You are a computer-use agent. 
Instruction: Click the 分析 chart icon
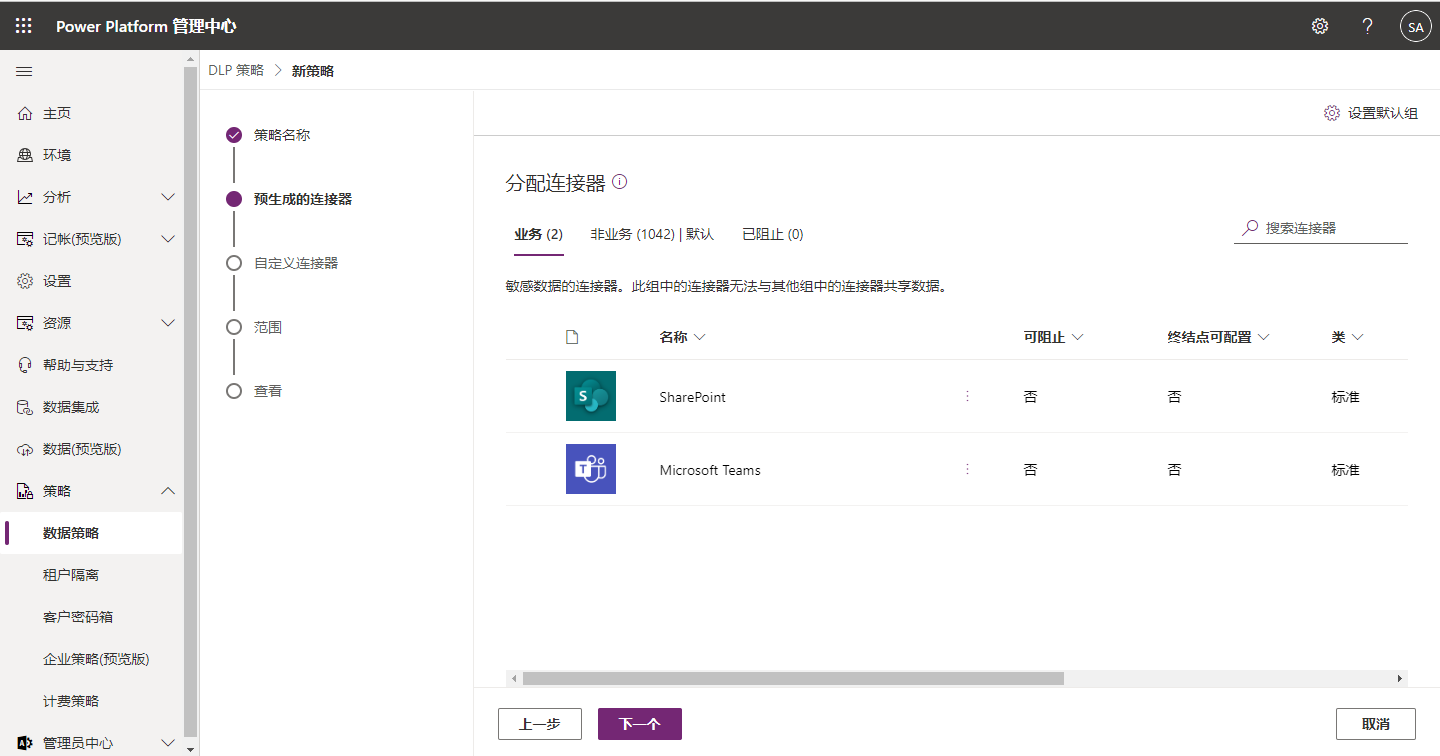coord(26,197)
